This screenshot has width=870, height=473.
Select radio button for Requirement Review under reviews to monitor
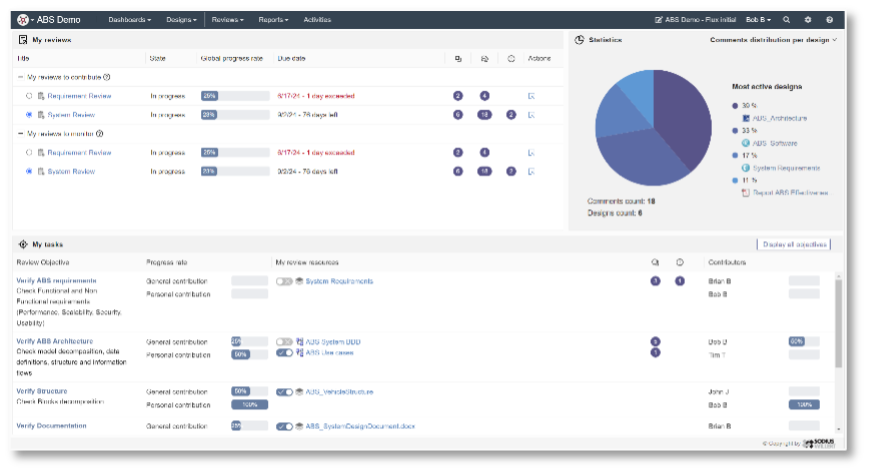tap(29, 153)
